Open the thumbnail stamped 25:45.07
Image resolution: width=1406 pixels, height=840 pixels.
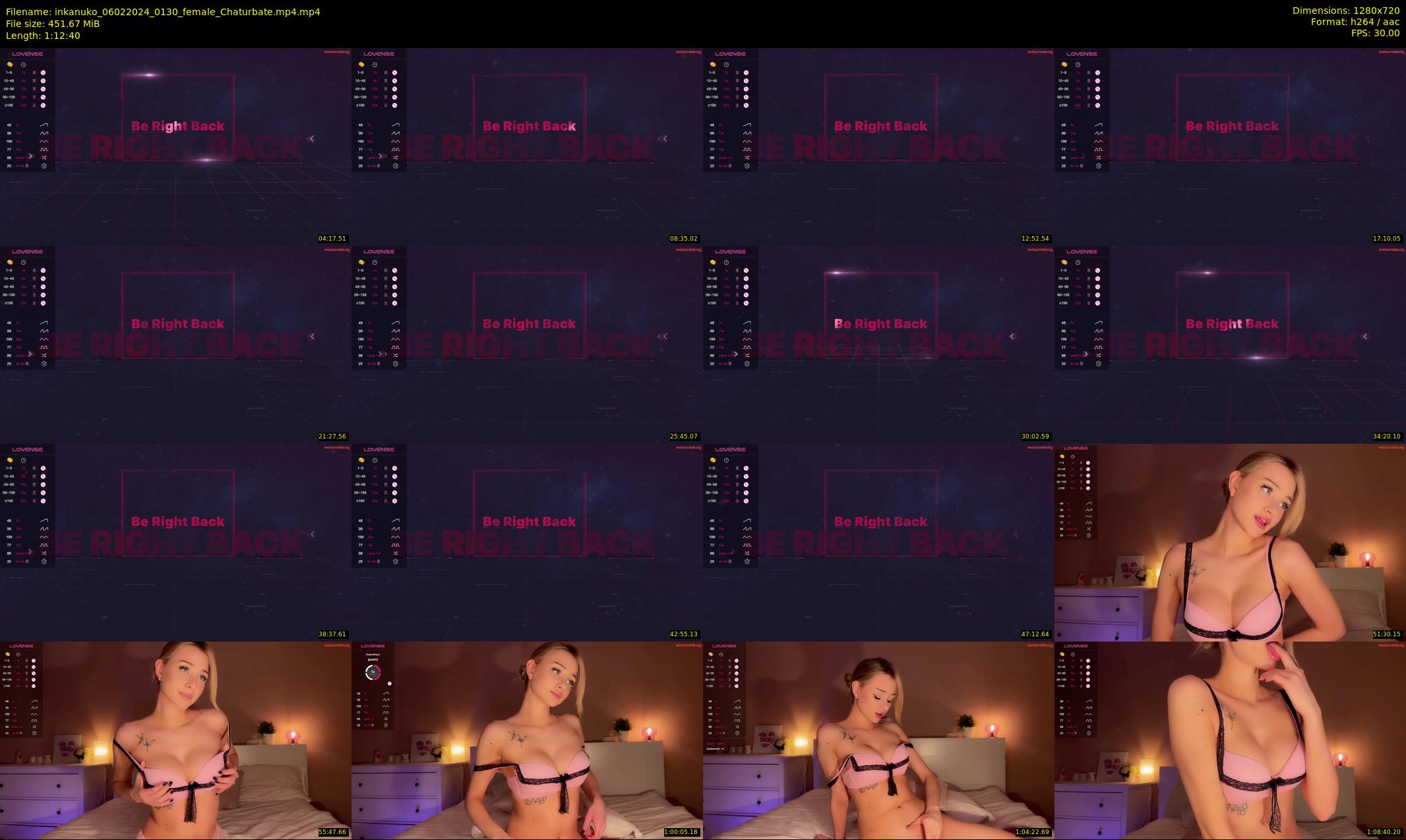[x=527, y=344]
